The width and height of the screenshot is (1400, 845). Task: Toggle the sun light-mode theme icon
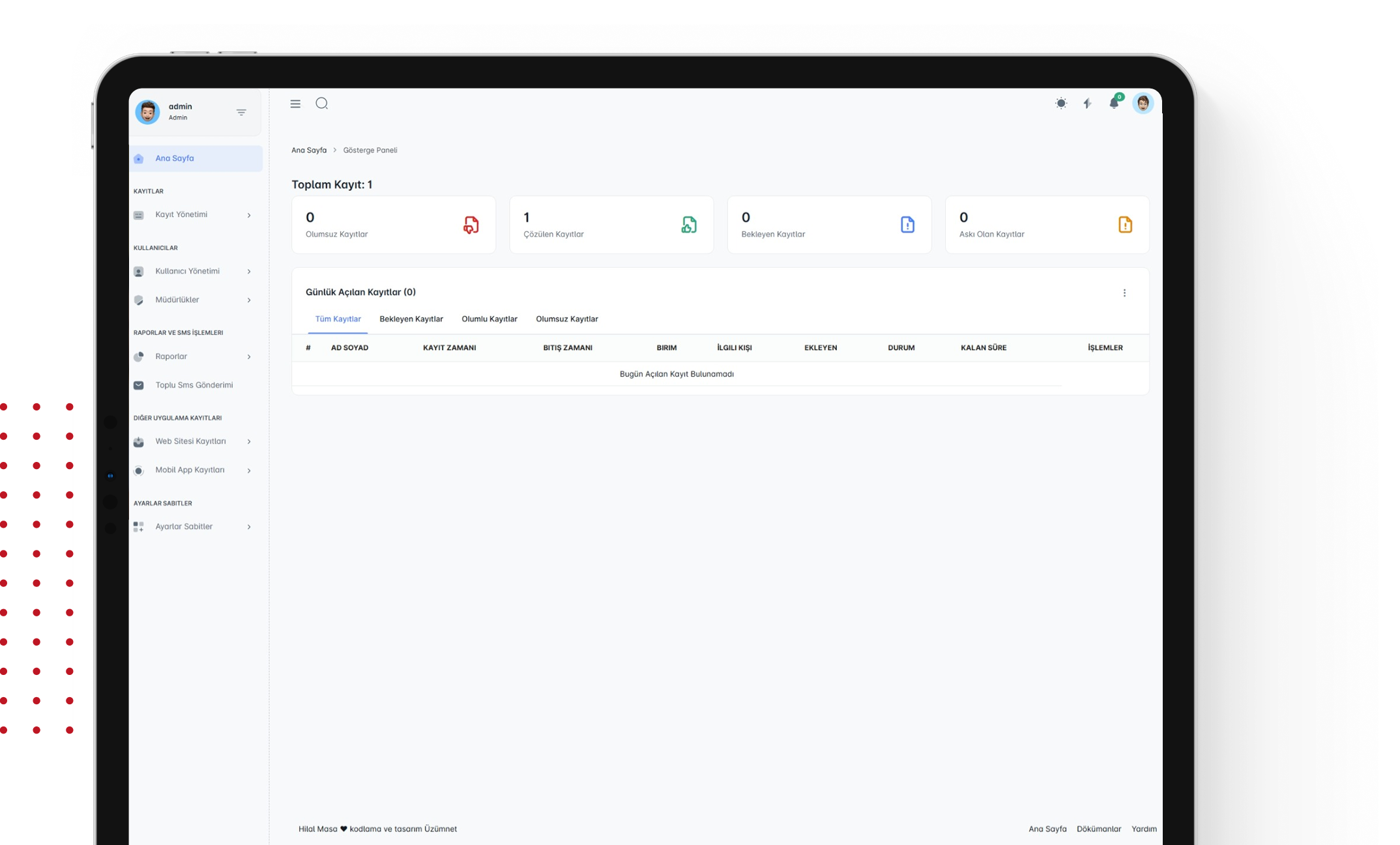[1061, 104]
